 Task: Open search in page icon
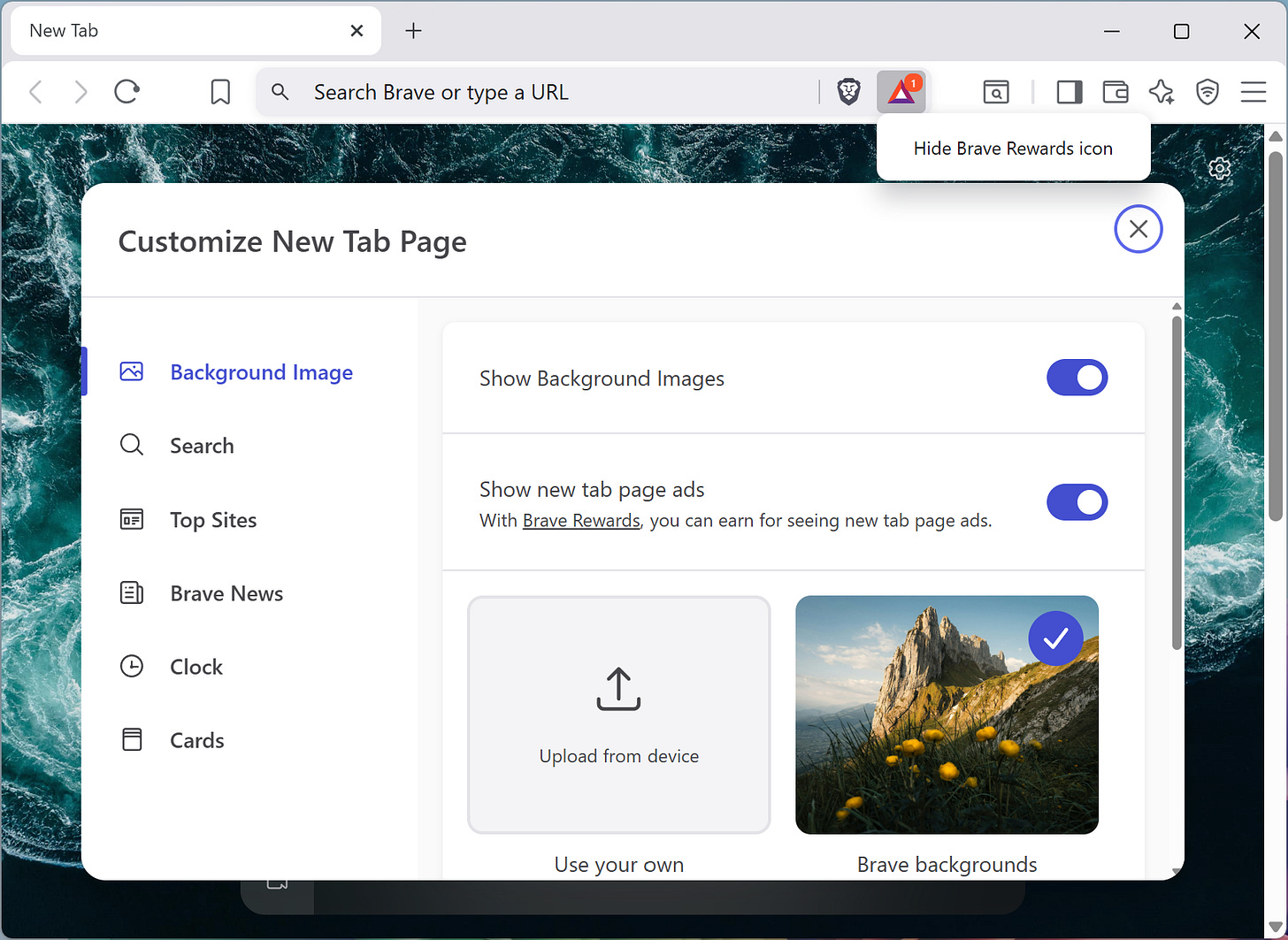[996, 91]
